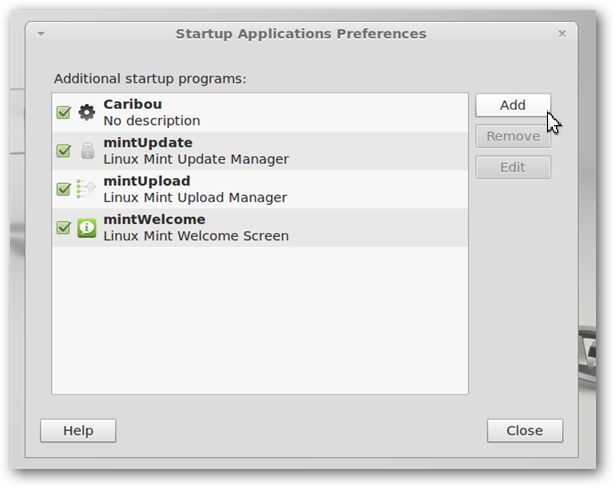
Task: Open Help for startup applications
Action: (x=78, y=431)
